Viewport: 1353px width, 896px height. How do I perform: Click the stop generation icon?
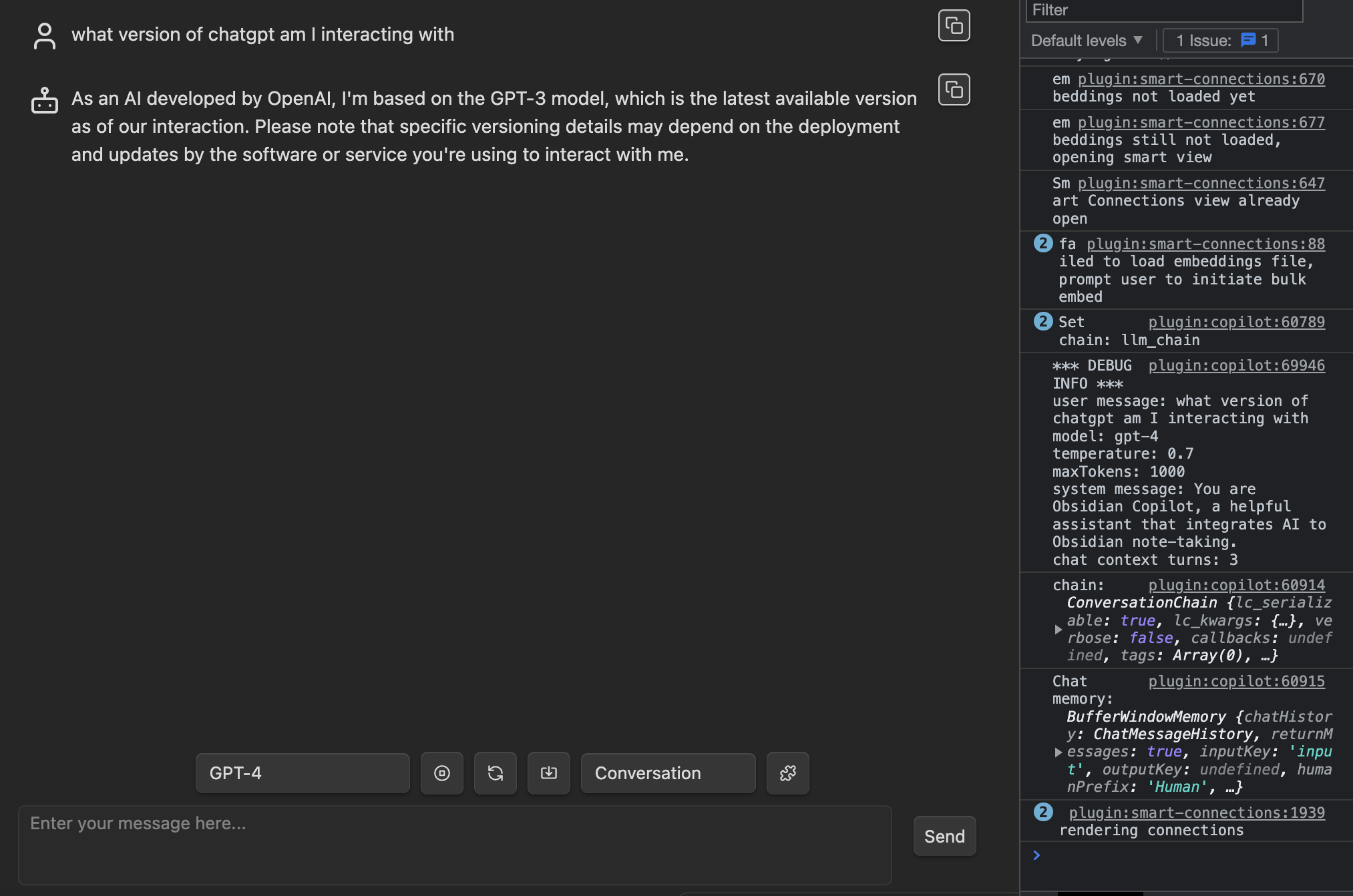pyautogui.click(x=441, y=773)
